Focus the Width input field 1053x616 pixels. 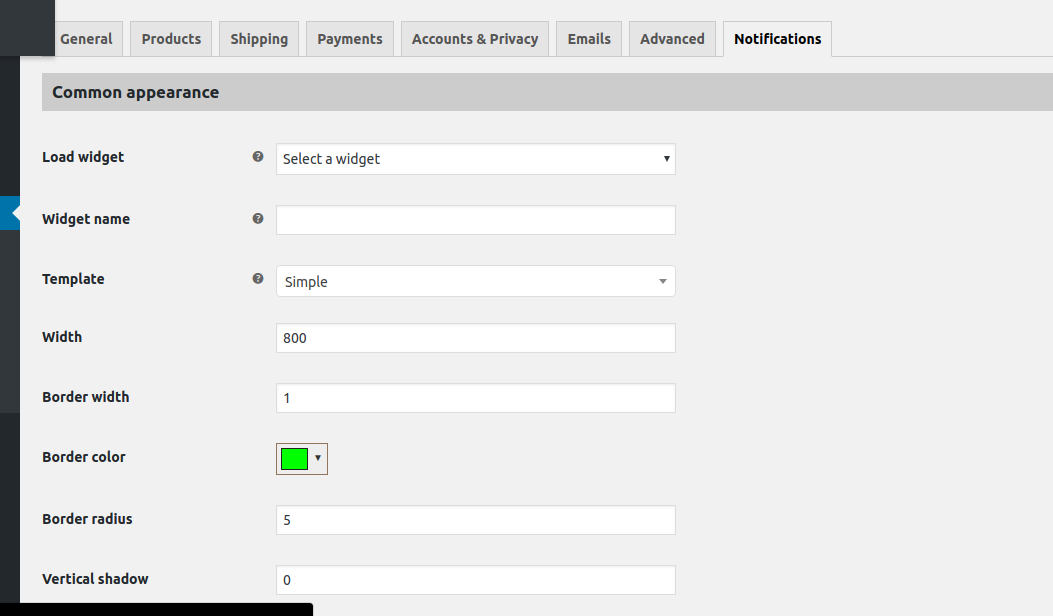(475, 338)
